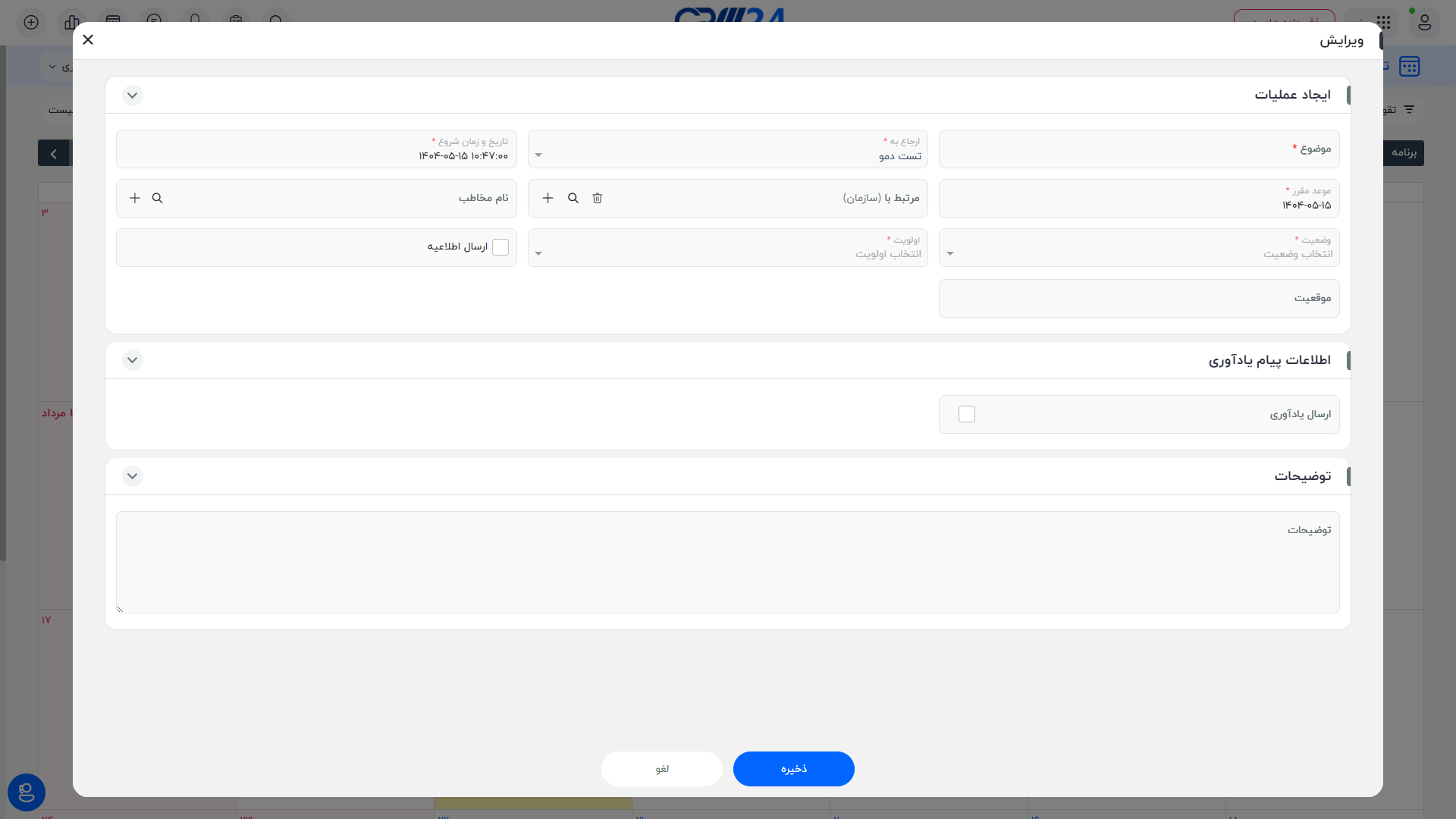The width and height of the screenshot is (1456, 819).
Task: Select the calendar icon in the top toolbar
Action: click(113, 23)
